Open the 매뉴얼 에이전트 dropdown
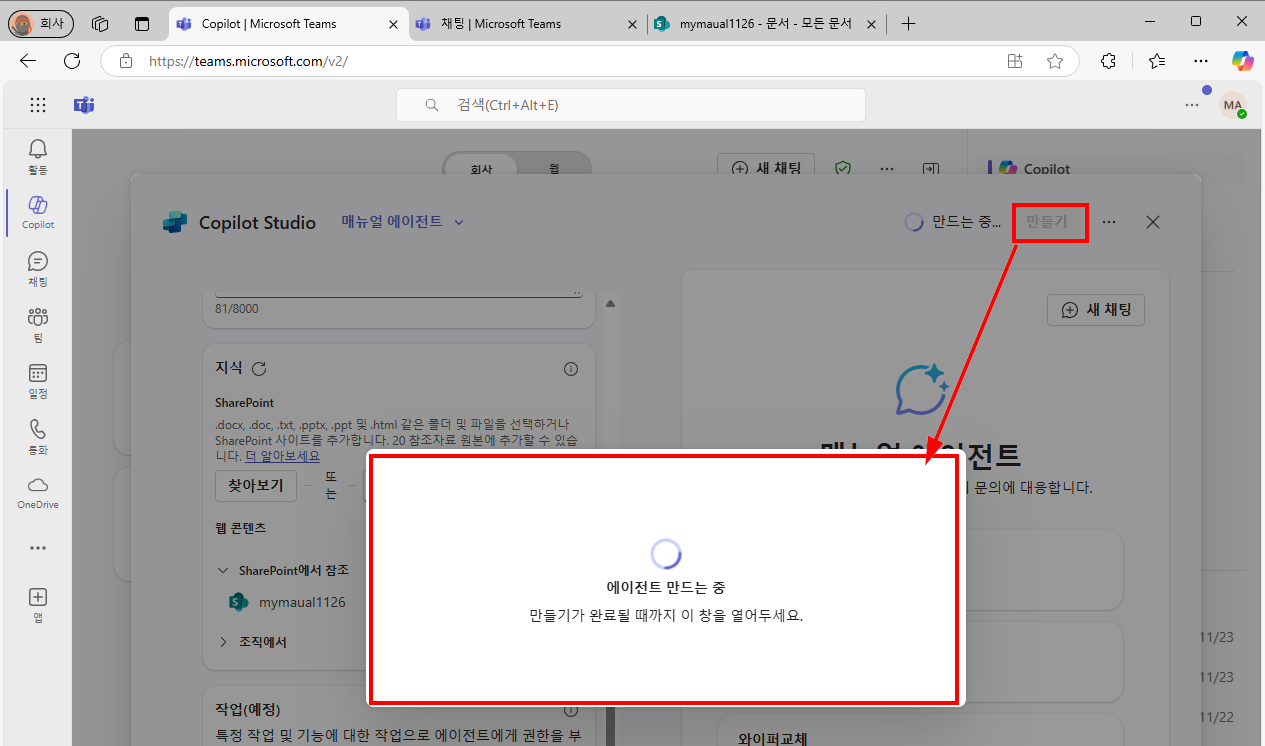 tap(402, 222)
